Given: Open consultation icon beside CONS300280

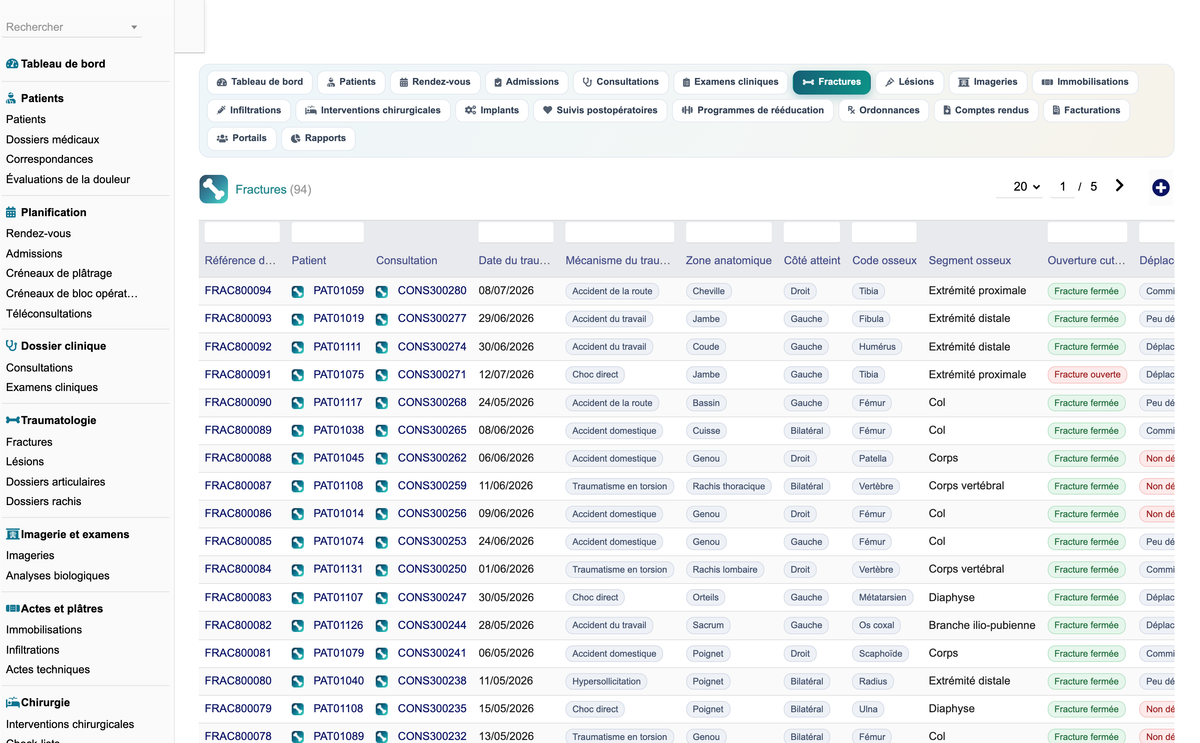Looking at the screenshot, I should tap(382, 291).
